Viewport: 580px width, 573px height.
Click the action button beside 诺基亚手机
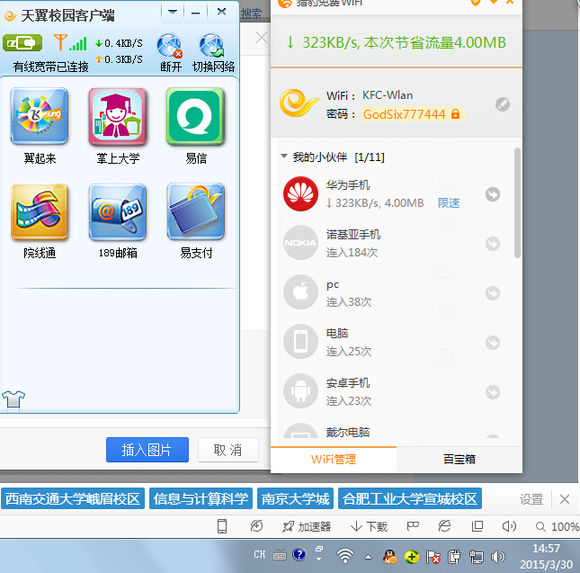pos(492,243)
